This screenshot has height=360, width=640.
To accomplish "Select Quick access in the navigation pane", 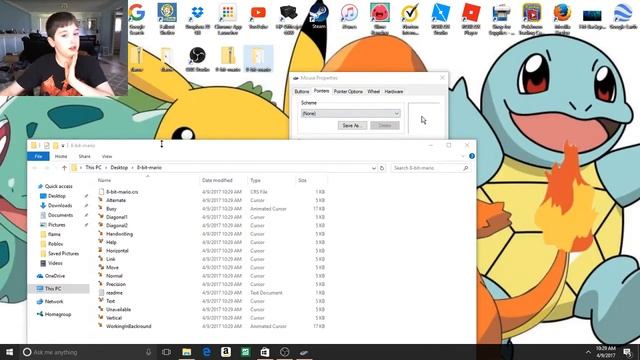I will (x=58, y=186).
